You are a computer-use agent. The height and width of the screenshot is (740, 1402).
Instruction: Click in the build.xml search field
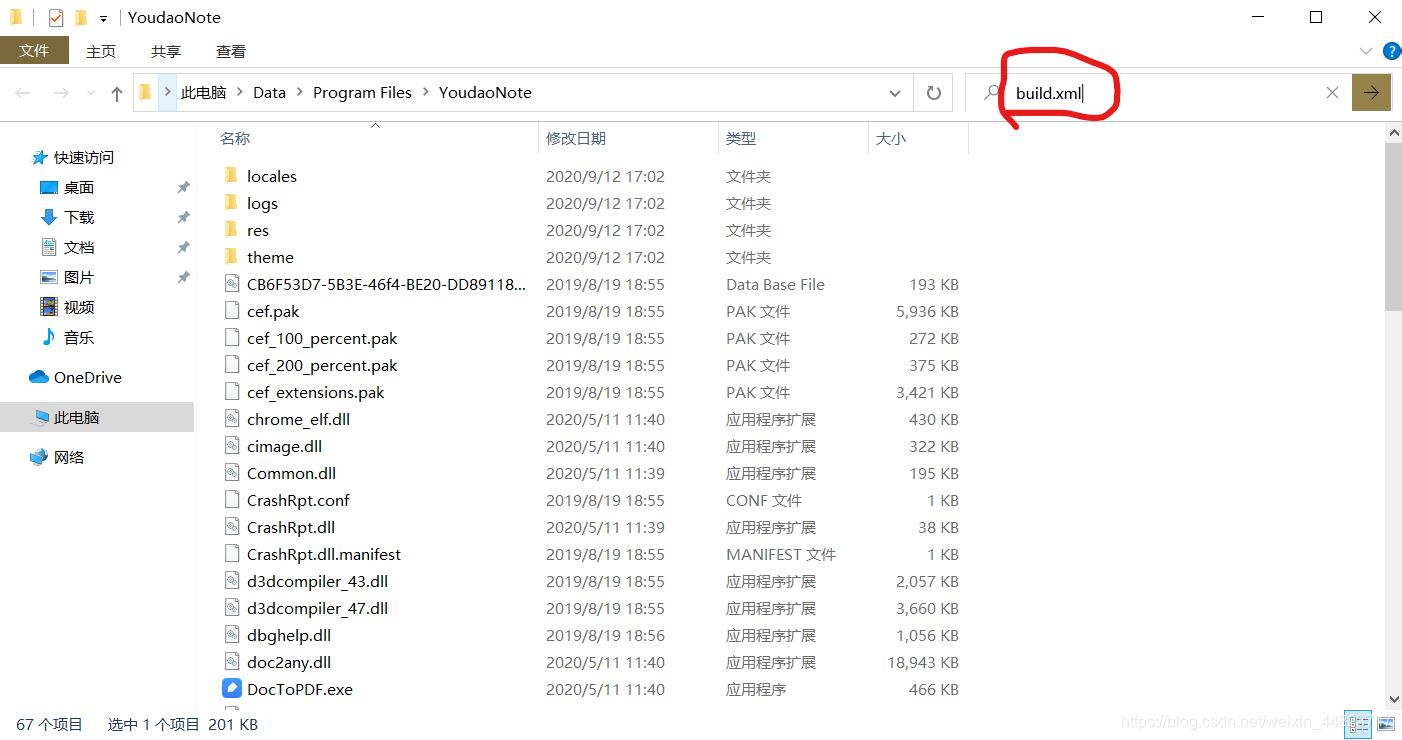click(1160, 93)
